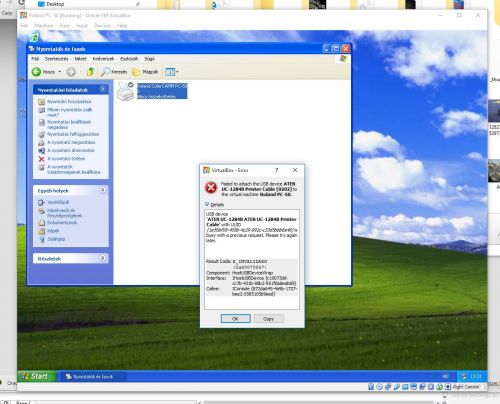Click the Desktop folder in the background window
Viewport: 500px width, 404px height.
(x=51, y=4)
